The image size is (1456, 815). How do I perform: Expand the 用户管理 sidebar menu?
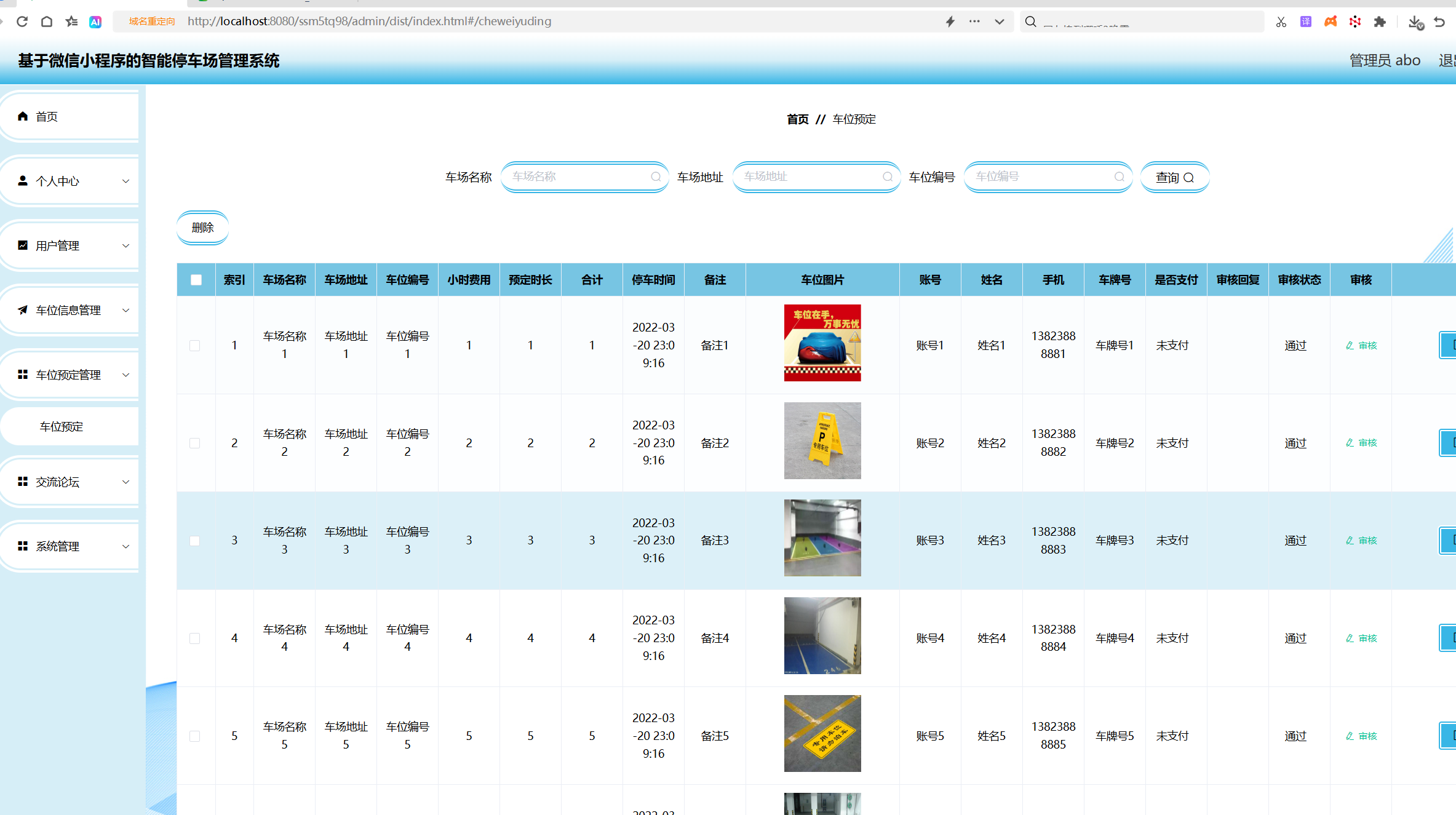[x=70, y=245]
